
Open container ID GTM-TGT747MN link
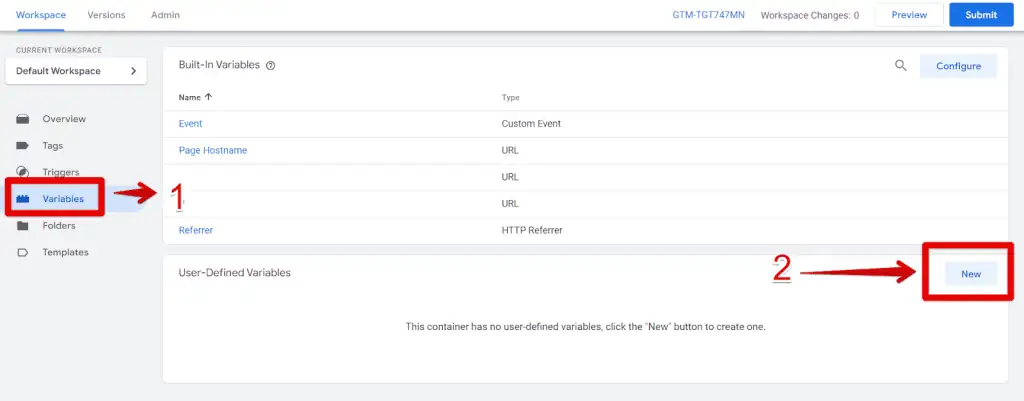(x=709, y=14)
